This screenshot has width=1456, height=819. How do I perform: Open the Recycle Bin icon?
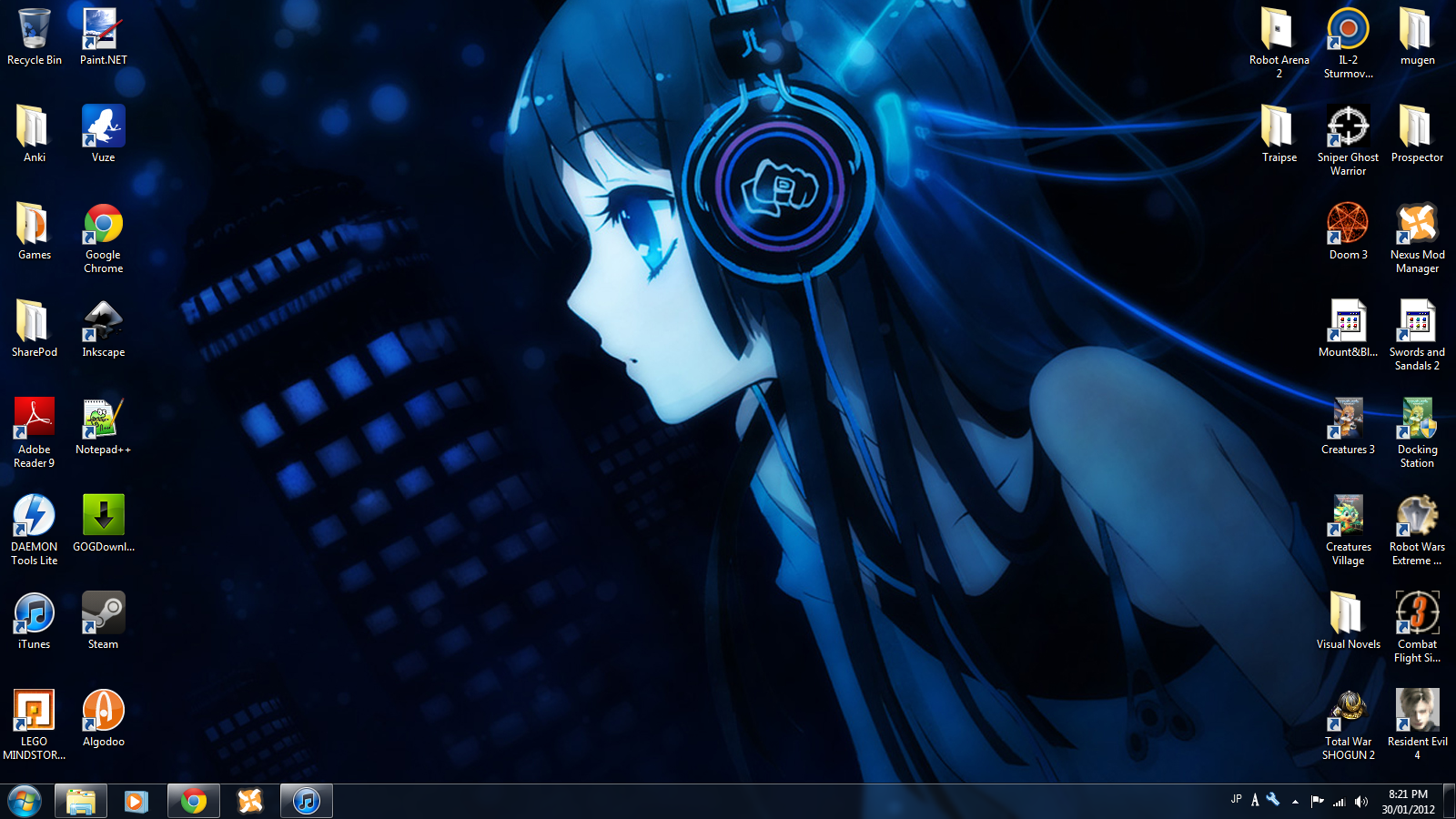click(35, 36)
